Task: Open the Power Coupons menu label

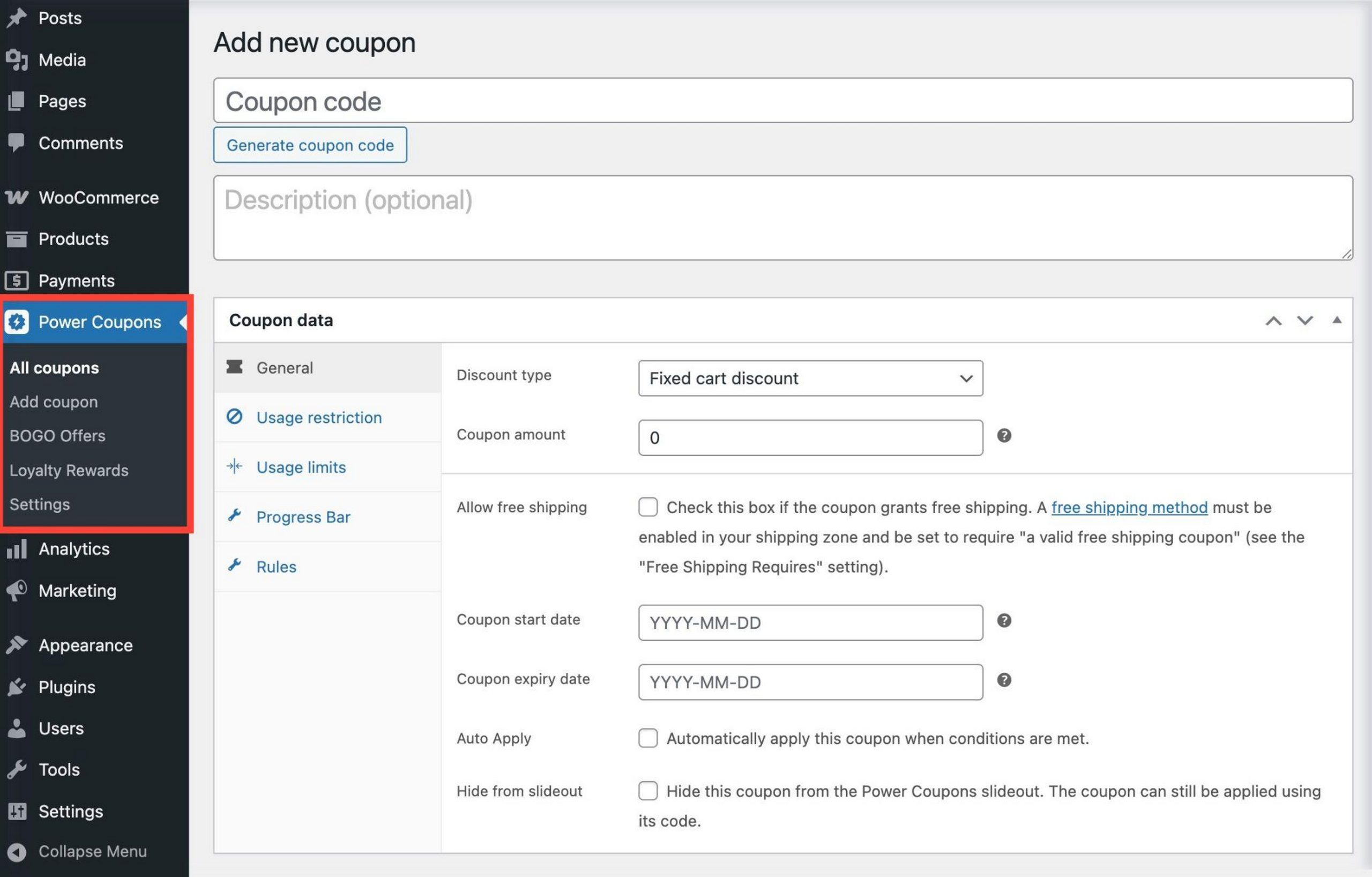Action: (x=100, y=322)
